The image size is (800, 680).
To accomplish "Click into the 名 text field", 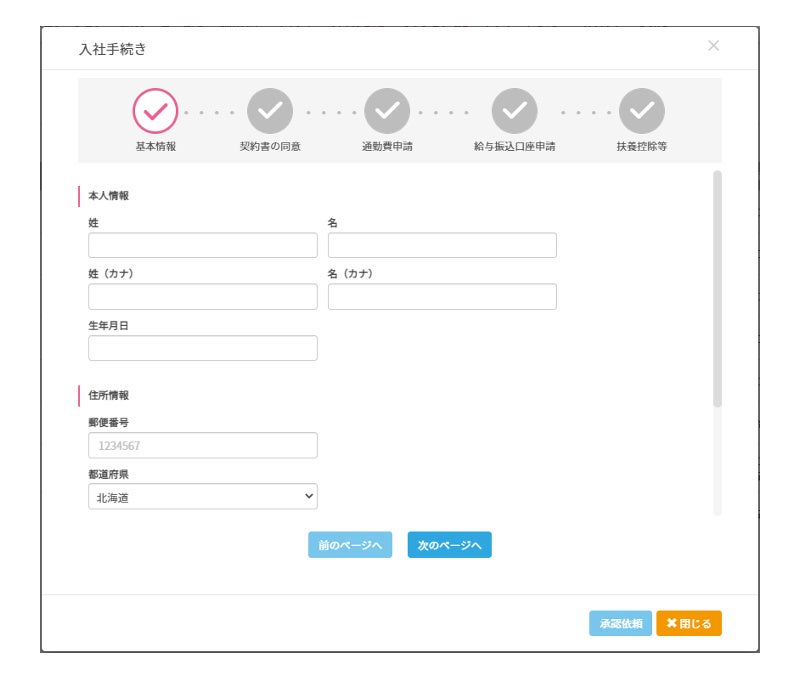I will pyautogui.click(x=442, y=246).
